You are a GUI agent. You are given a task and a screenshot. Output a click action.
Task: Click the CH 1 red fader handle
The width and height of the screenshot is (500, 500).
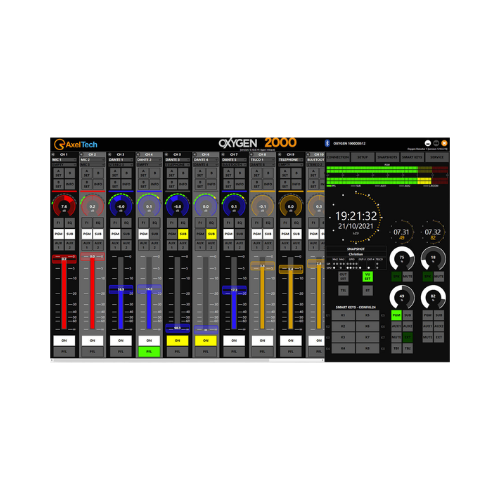point(64,259)
